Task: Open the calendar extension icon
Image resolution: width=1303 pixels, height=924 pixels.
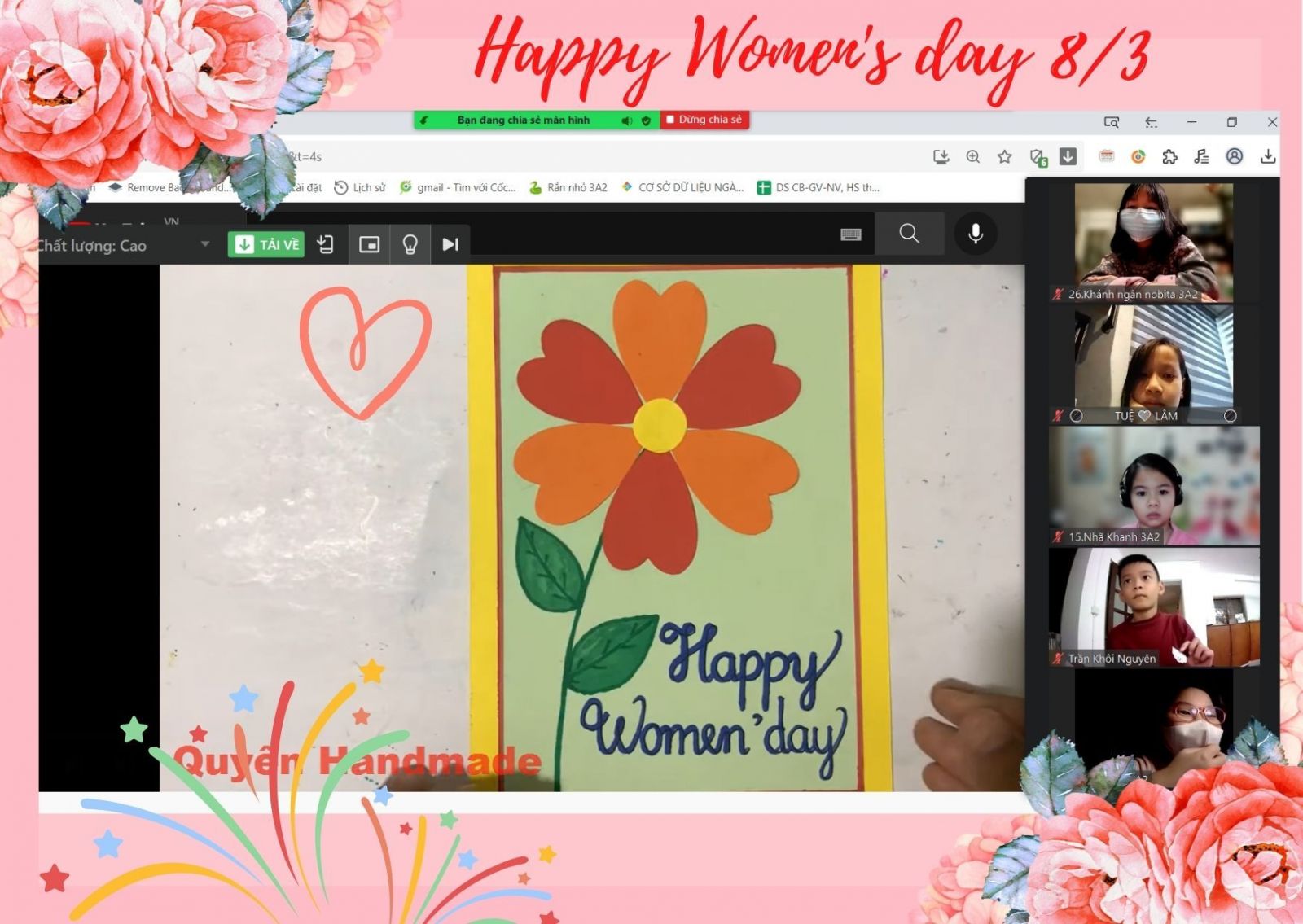Action: click(x=1107, y=156)
